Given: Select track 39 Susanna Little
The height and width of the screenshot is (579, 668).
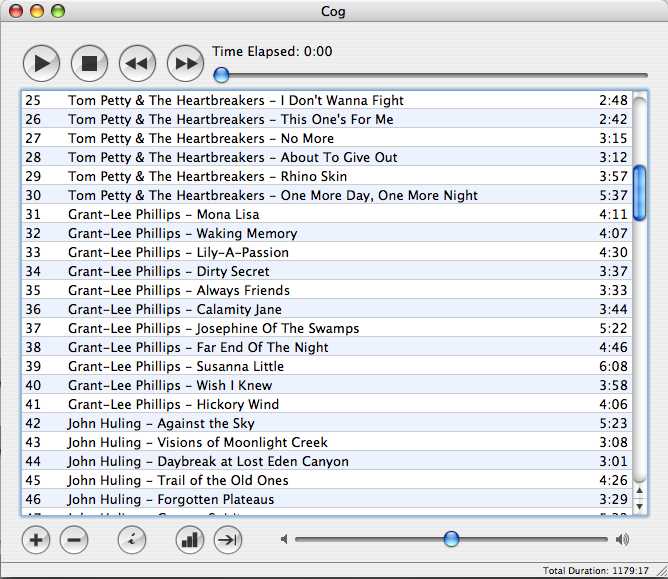Looking at the screenshot, I should pos(327,366).
